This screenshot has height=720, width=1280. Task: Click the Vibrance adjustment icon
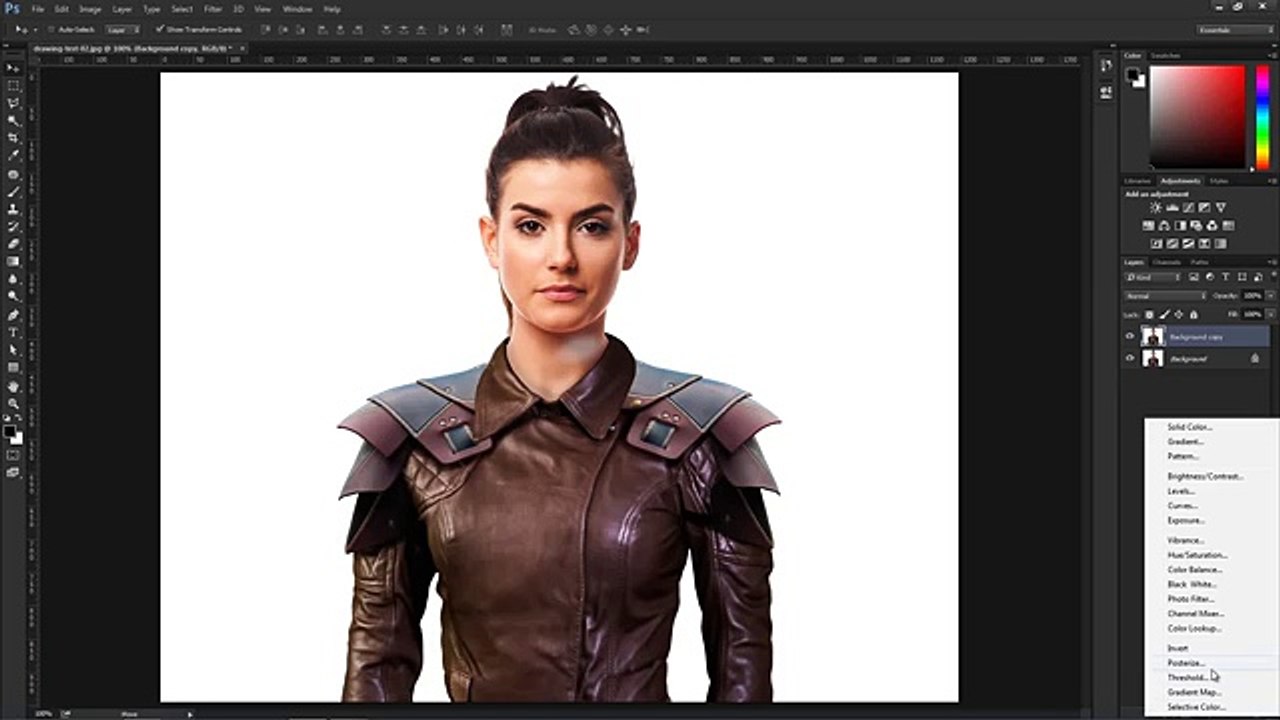coord(1221,208)
